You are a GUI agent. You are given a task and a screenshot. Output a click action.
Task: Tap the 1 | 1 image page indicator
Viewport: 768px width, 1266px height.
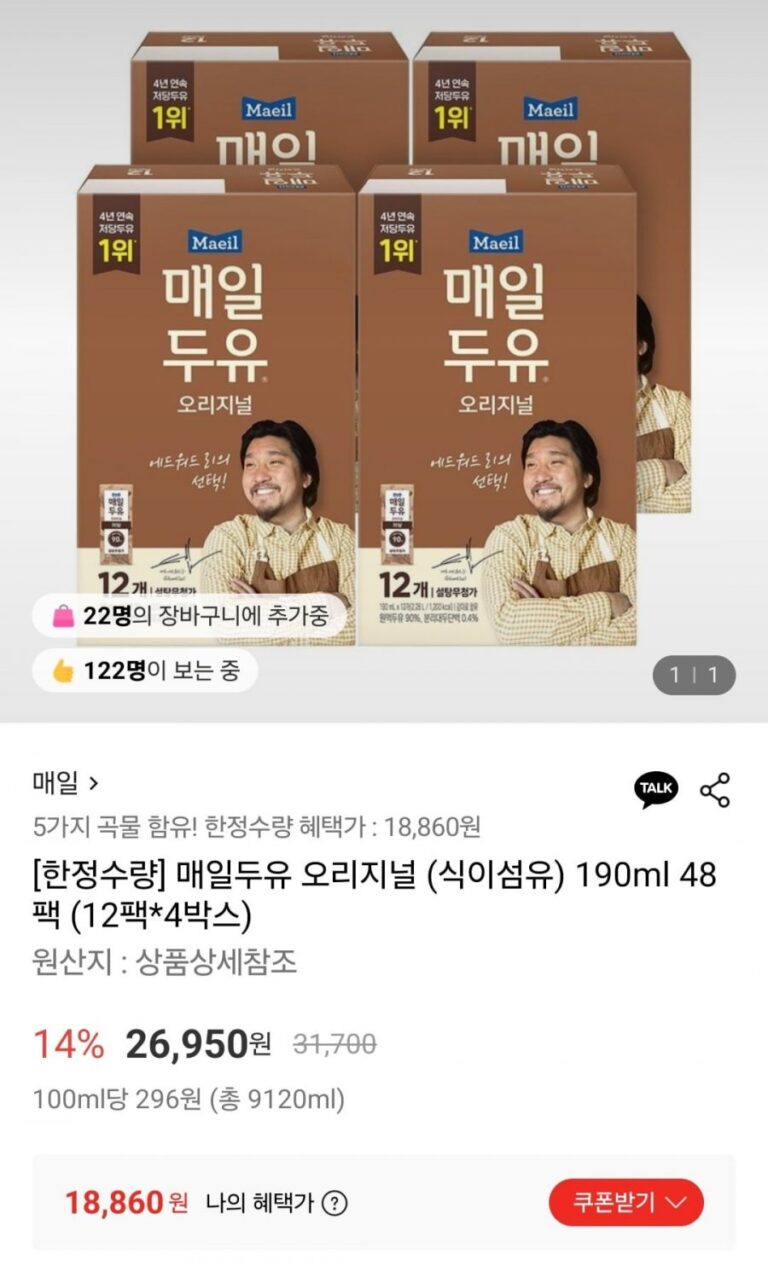point(694,675)
